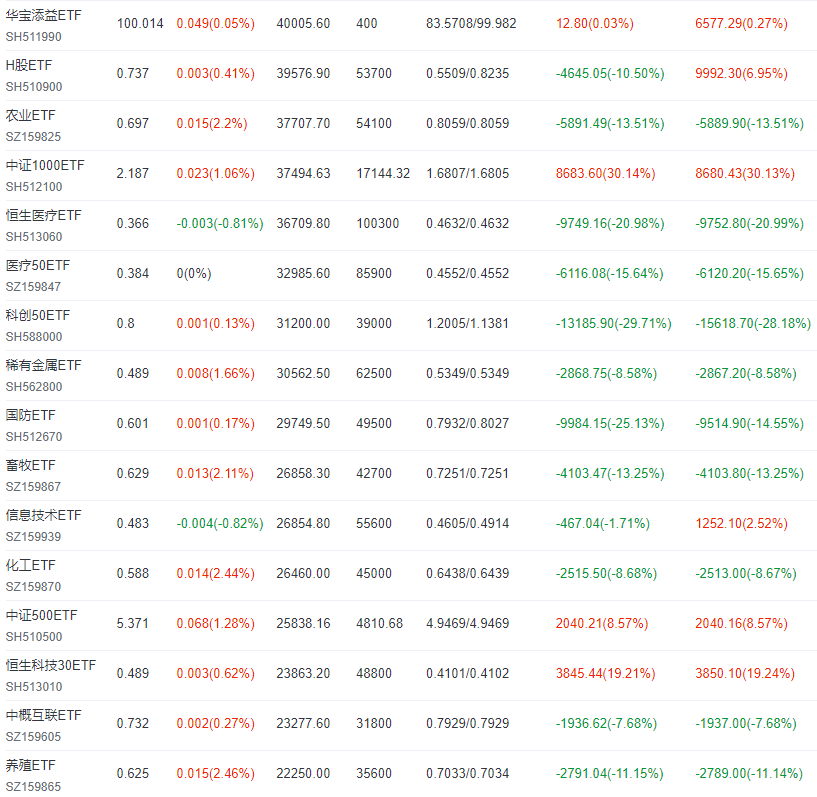Select the loss value -13185.90(-29.71%)
The height and width of the screenshot is (797, 817).
[x=613, y=323]
